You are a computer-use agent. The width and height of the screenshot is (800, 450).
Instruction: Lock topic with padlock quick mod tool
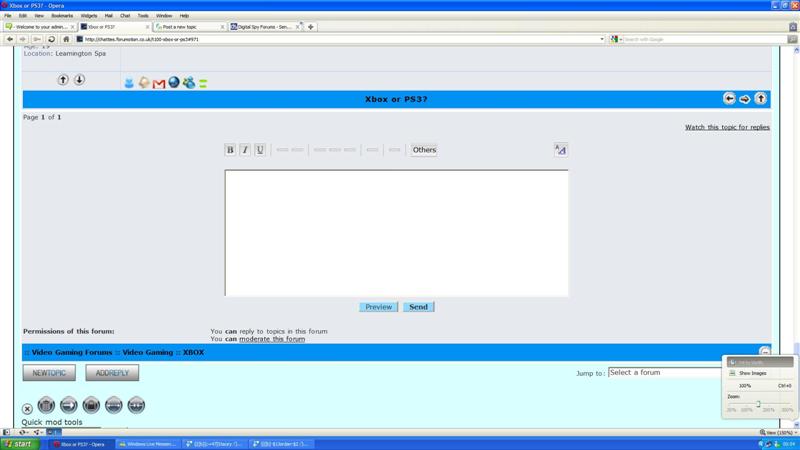click(x=91, y=405)
